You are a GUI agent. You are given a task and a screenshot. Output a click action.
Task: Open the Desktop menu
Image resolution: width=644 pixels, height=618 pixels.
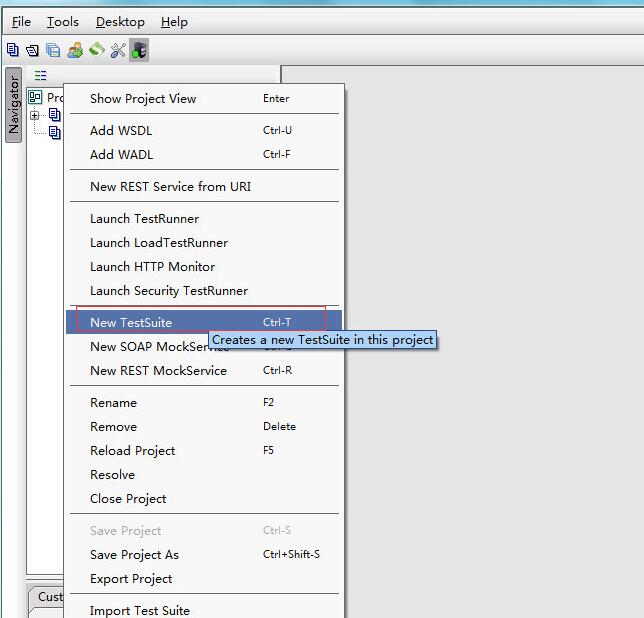(120, 22)
